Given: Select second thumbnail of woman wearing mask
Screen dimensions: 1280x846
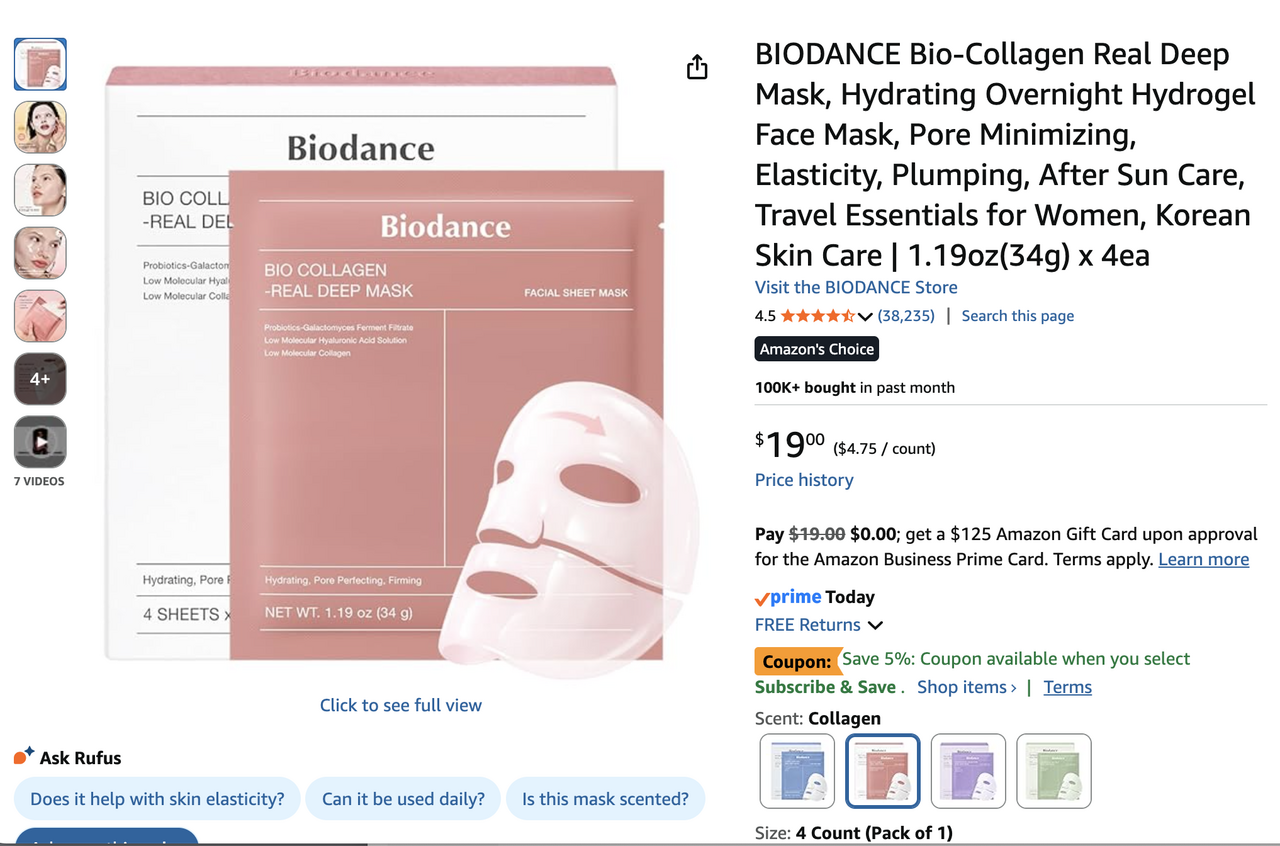Looking at the screenshot, I should coord(40,127).
